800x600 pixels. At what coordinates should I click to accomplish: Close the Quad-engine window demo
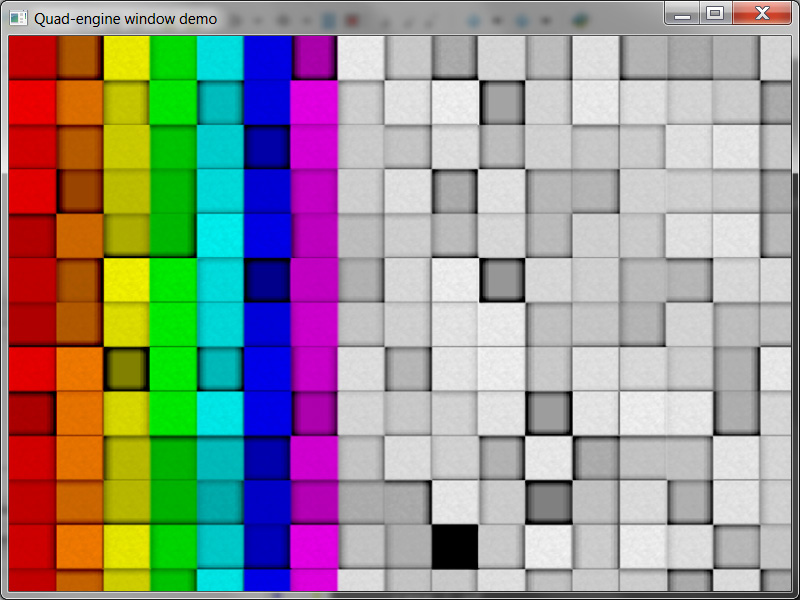(762, 14)
